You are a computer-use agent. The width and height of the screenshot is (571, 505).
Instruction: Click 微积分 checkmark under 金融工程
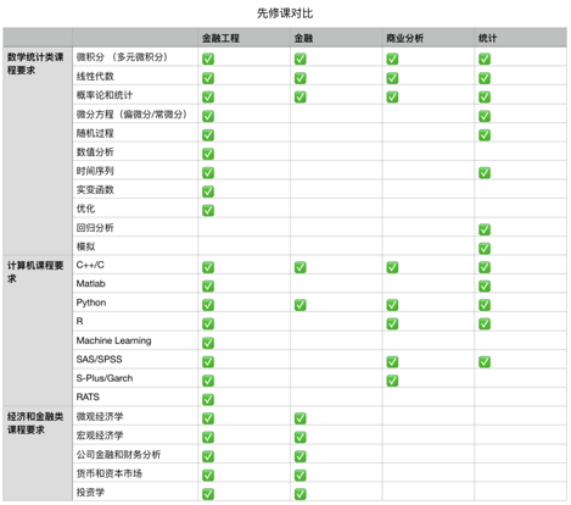point(208,59)
